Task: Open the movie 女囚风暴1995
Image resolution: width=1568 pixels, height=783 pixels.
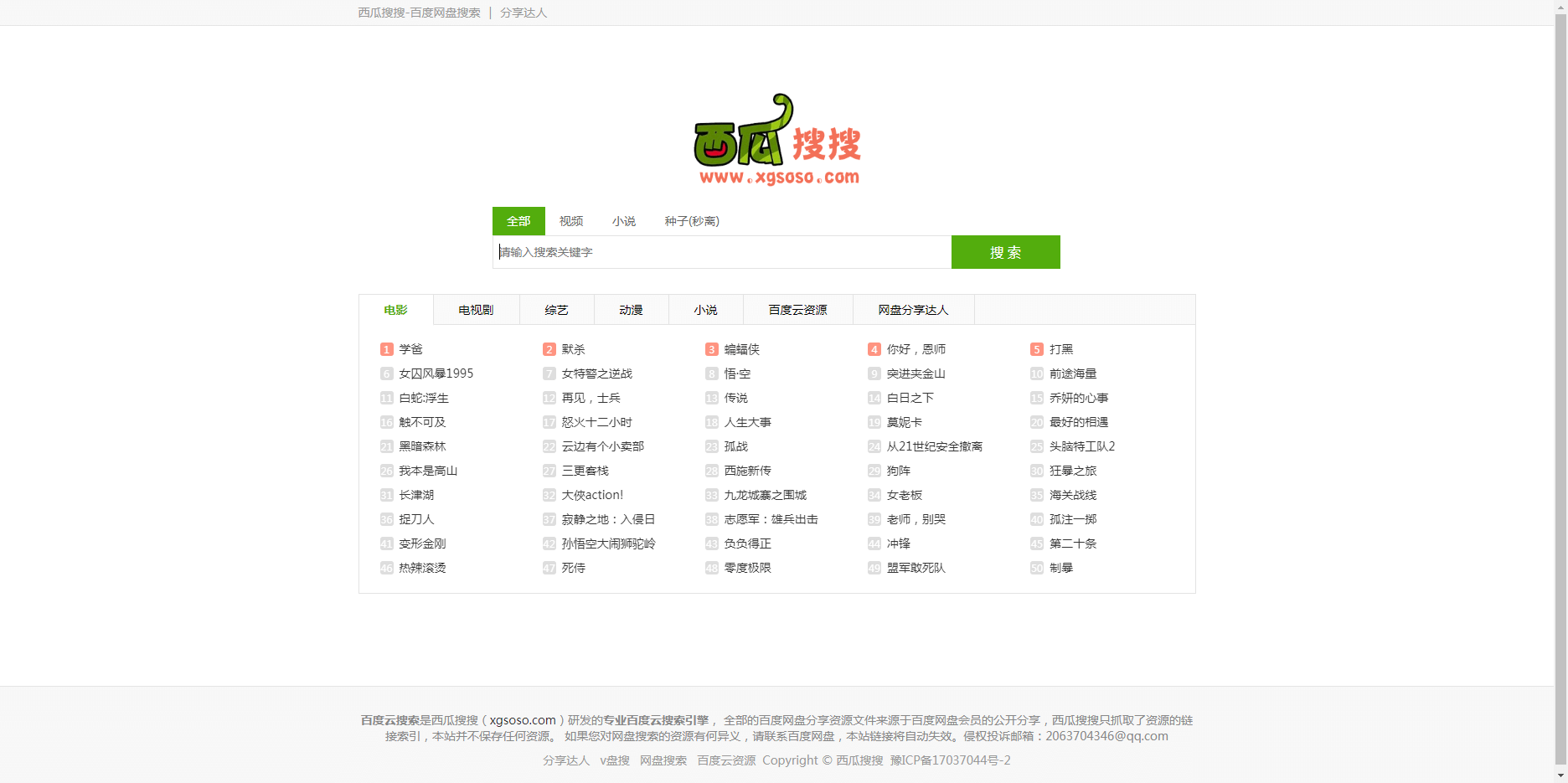Action: pos(436,373)
